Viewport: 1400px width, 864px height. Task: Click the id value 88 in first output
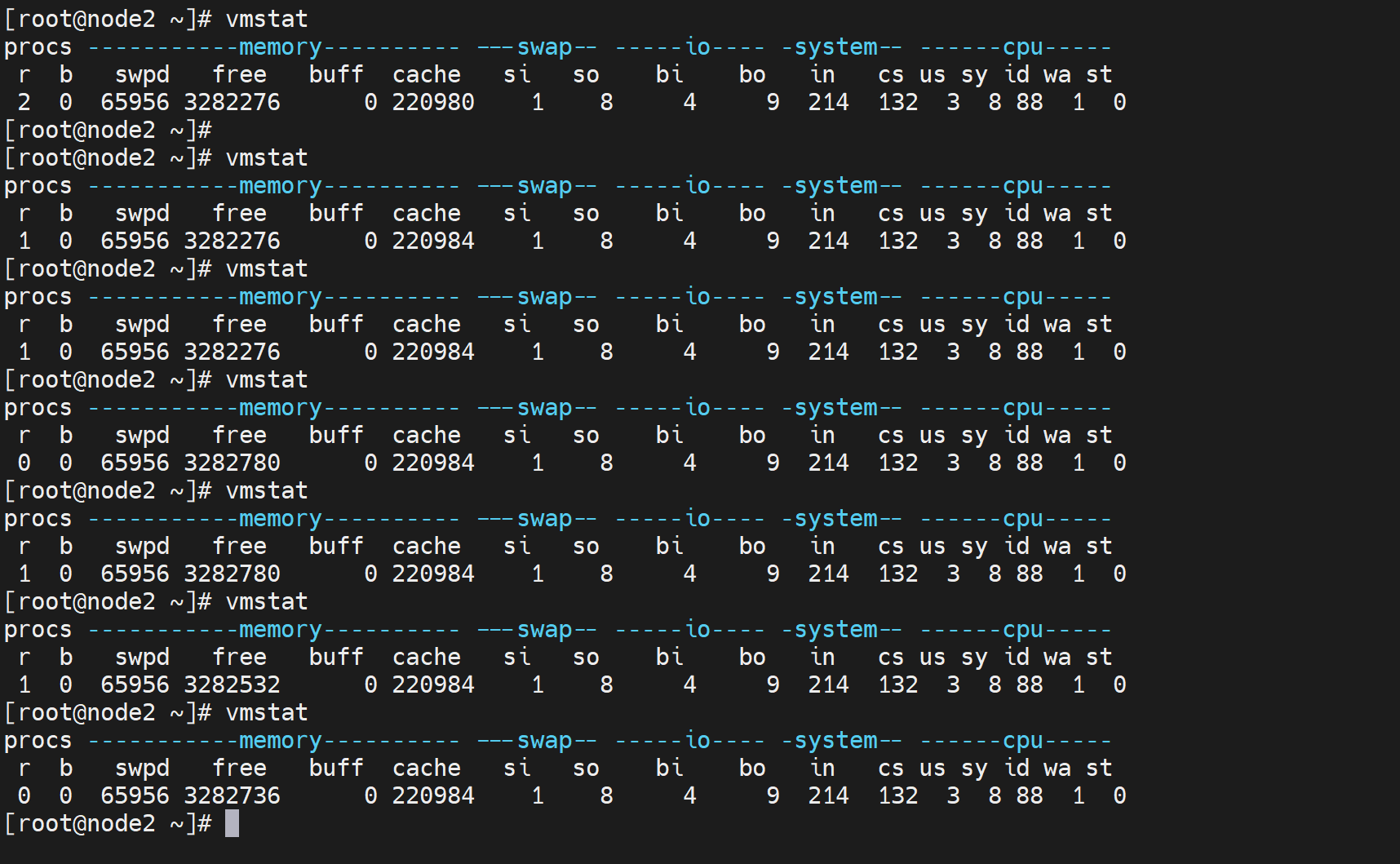coord(1030,102)
